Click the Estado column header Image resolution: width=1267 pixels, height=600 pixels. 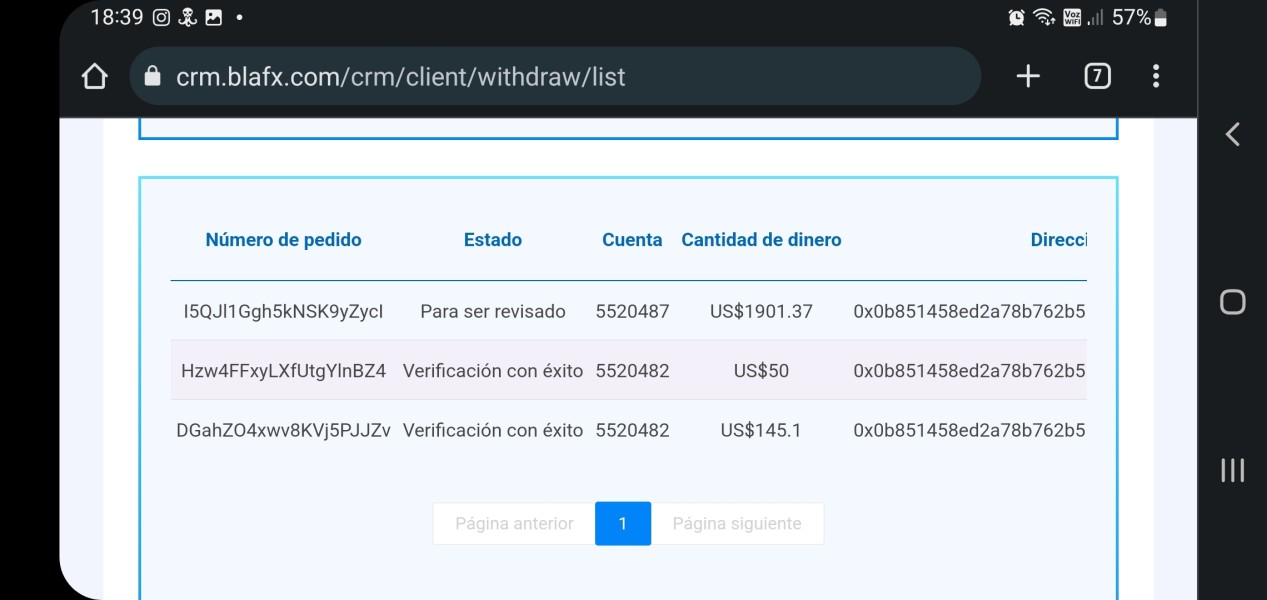tap(493, 240)
